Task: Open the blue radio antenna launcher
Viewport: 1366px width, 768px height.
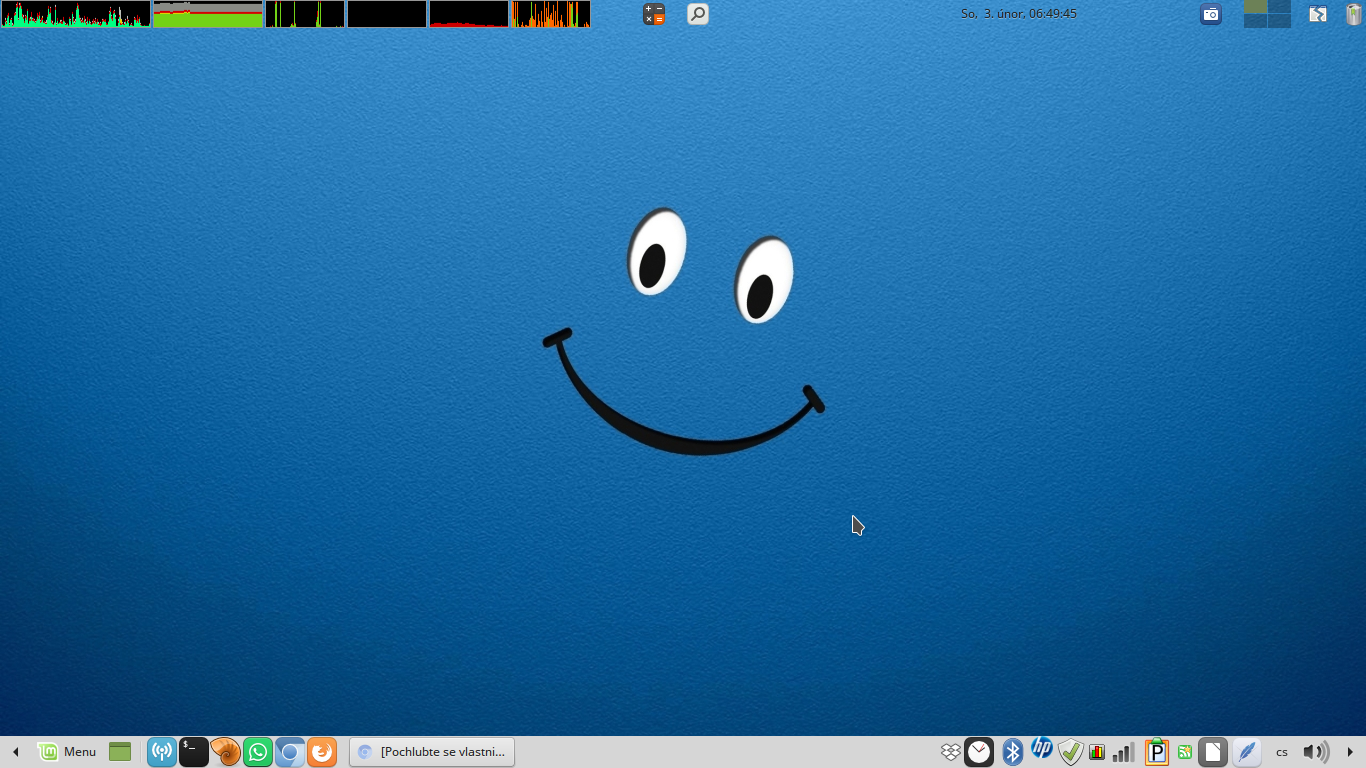Action: point(161,752)
